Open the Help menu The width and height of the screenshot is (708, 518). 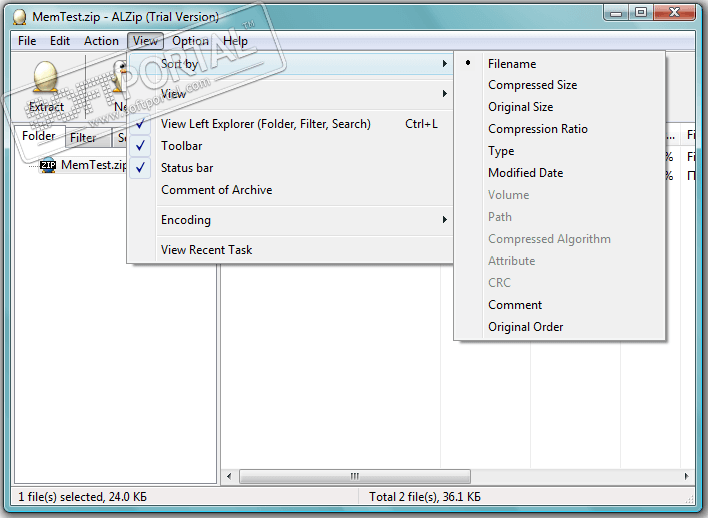[x=235, y=41]
